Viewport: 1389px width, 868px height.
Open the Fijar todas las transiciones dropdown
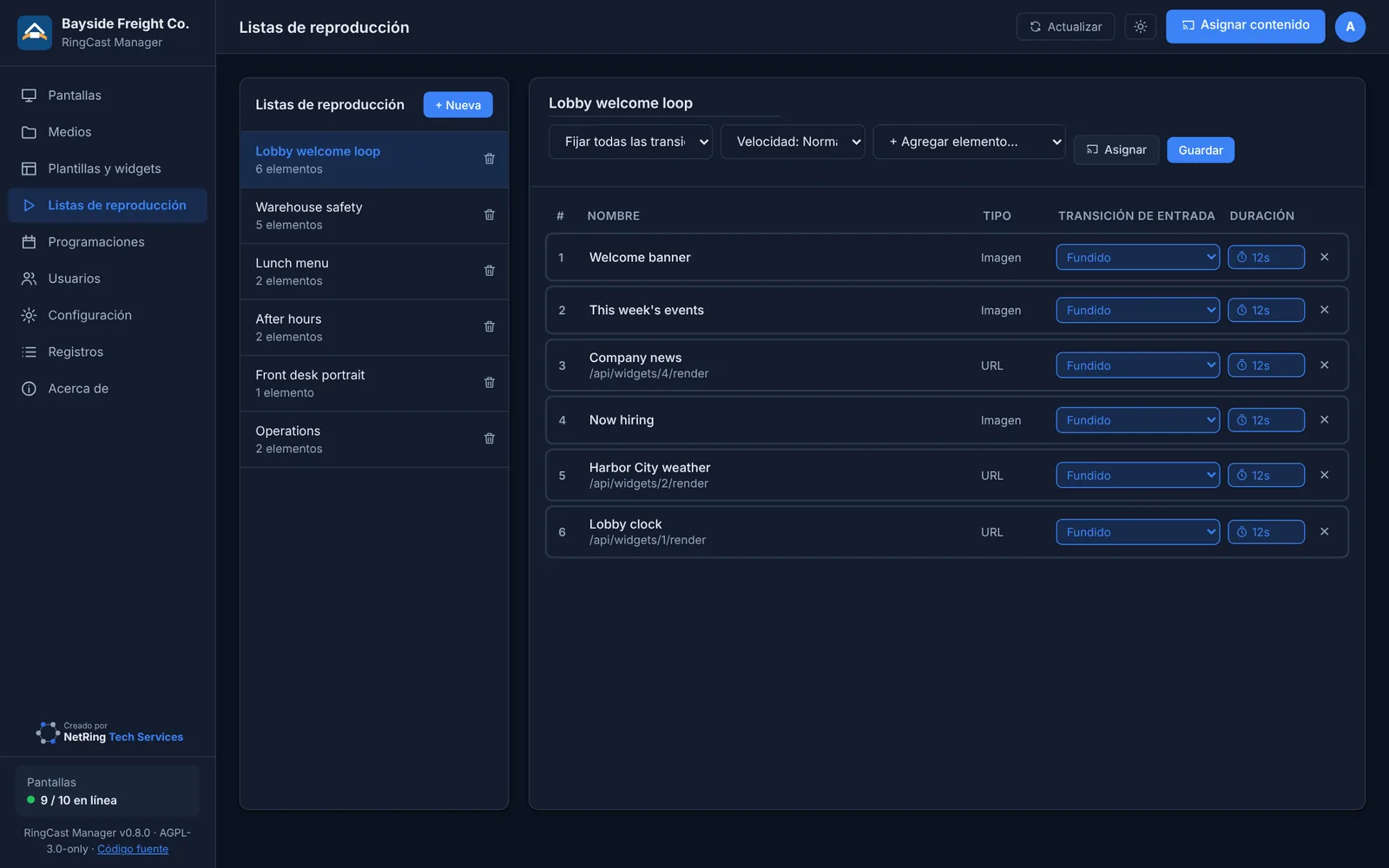click(630, 141)
